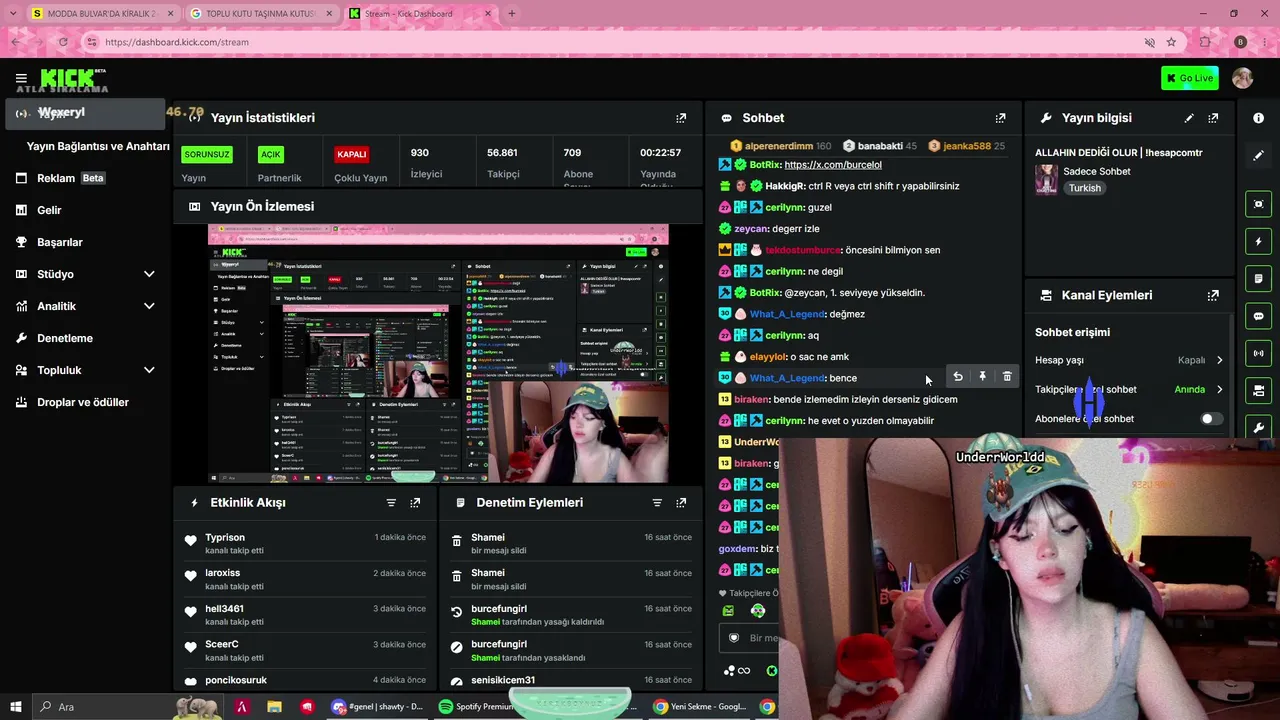The image size is (1280, 720).
Task: Open the hamburger menu beside the Kick logo
Action: coord(21,78)
